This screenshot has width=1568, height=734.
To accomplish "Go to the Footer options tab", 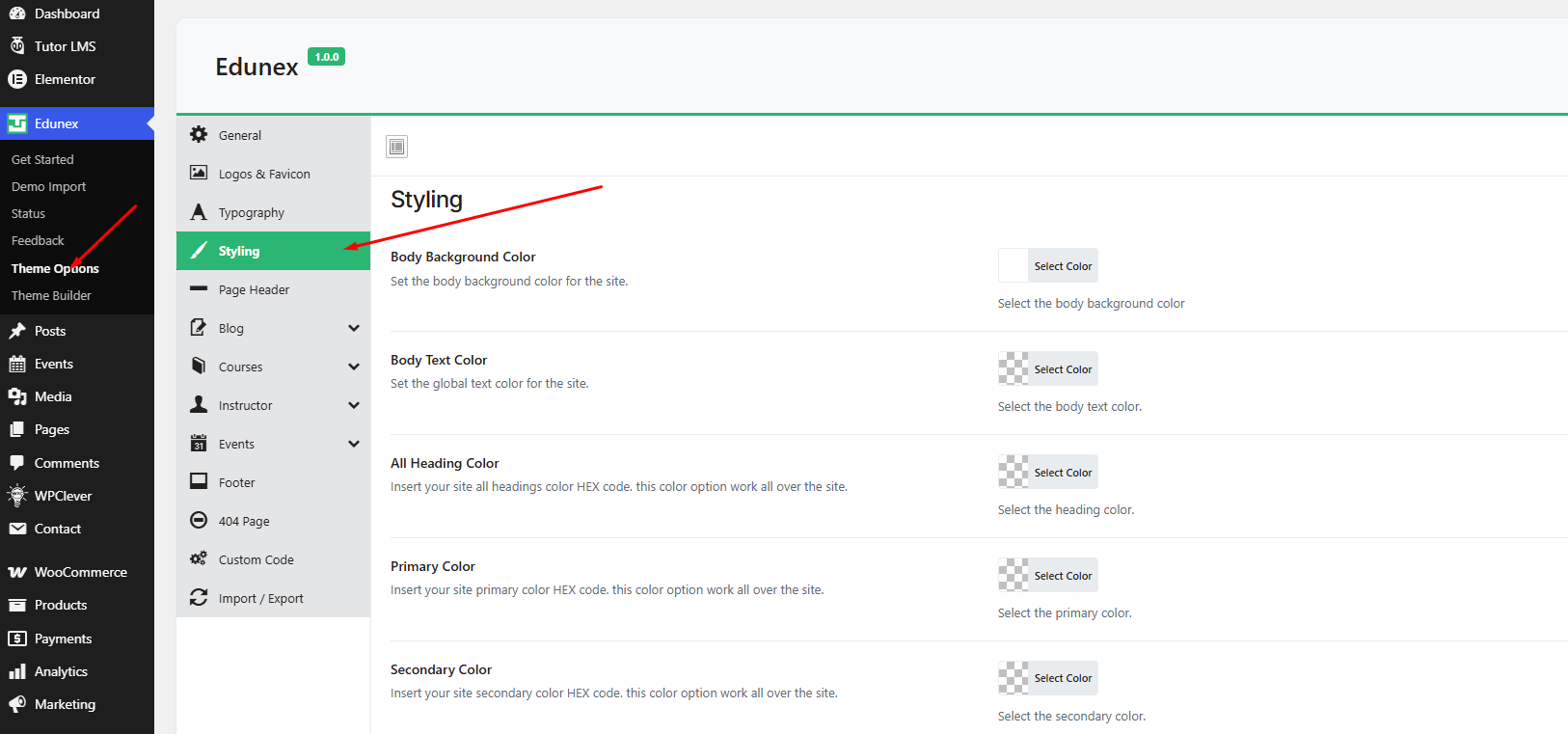I will point(274,482).
